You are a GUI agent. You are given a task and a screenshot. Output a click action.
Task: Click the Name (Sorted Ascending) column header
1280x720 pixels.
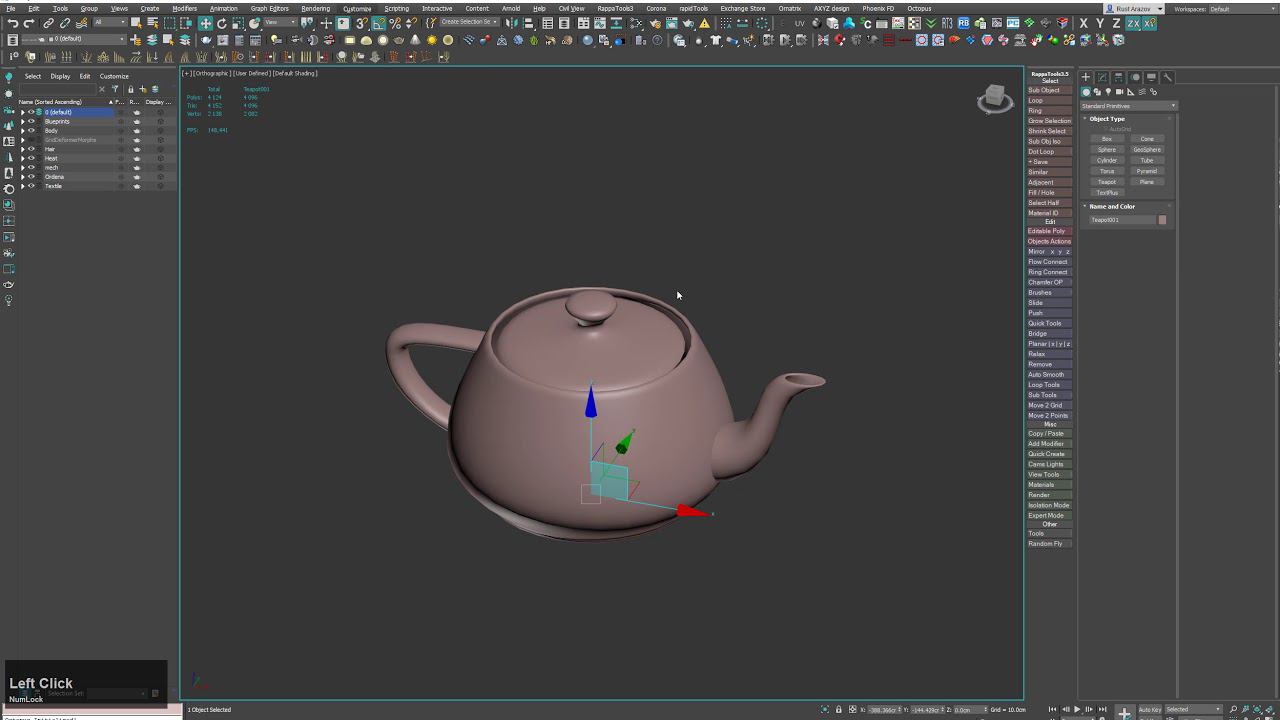coord(64,102)
